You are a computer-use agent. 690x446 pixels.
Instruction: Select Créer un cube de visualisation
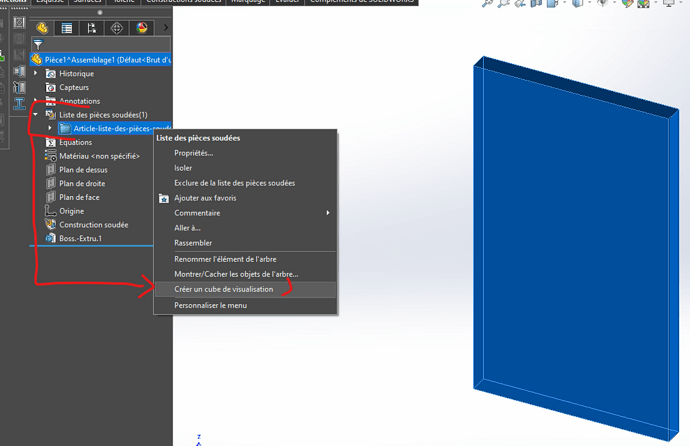click(x=223, y=289)
